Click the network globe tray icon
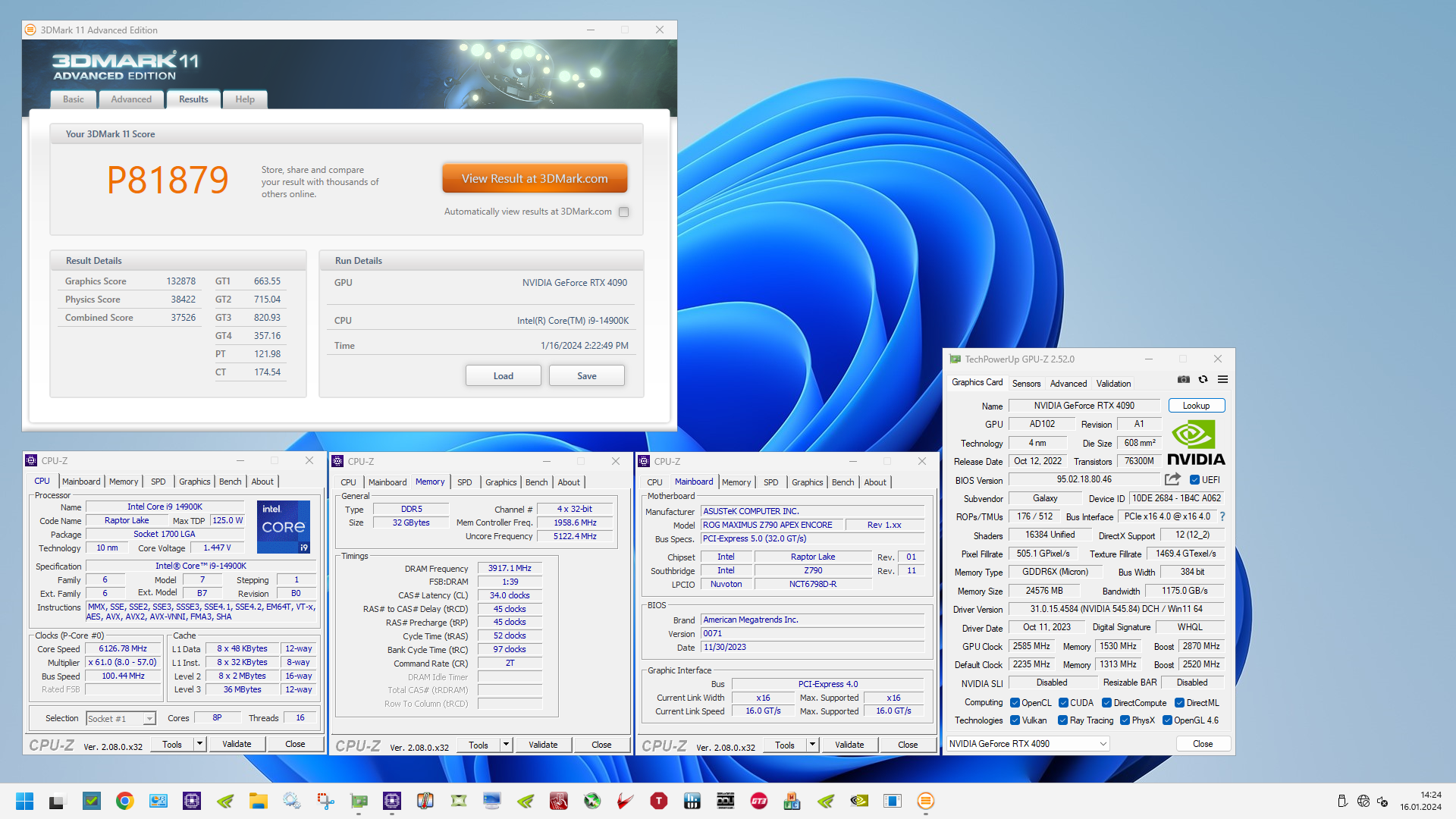1456x819 pixels. [x=1363, y=801]
